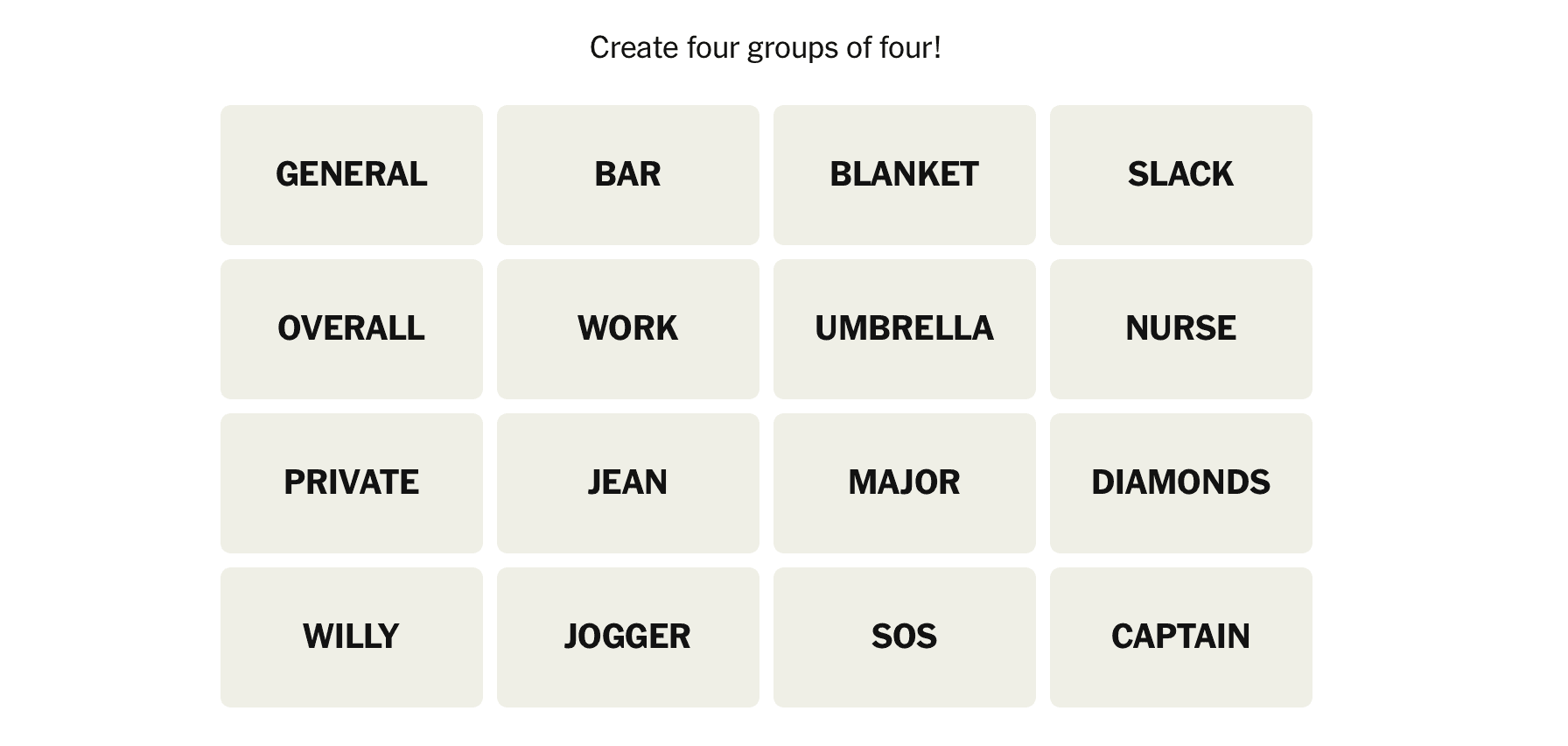This screenshot has width=1568, height=746.
Task: Tap the WORK word tile
Action: 627,328
